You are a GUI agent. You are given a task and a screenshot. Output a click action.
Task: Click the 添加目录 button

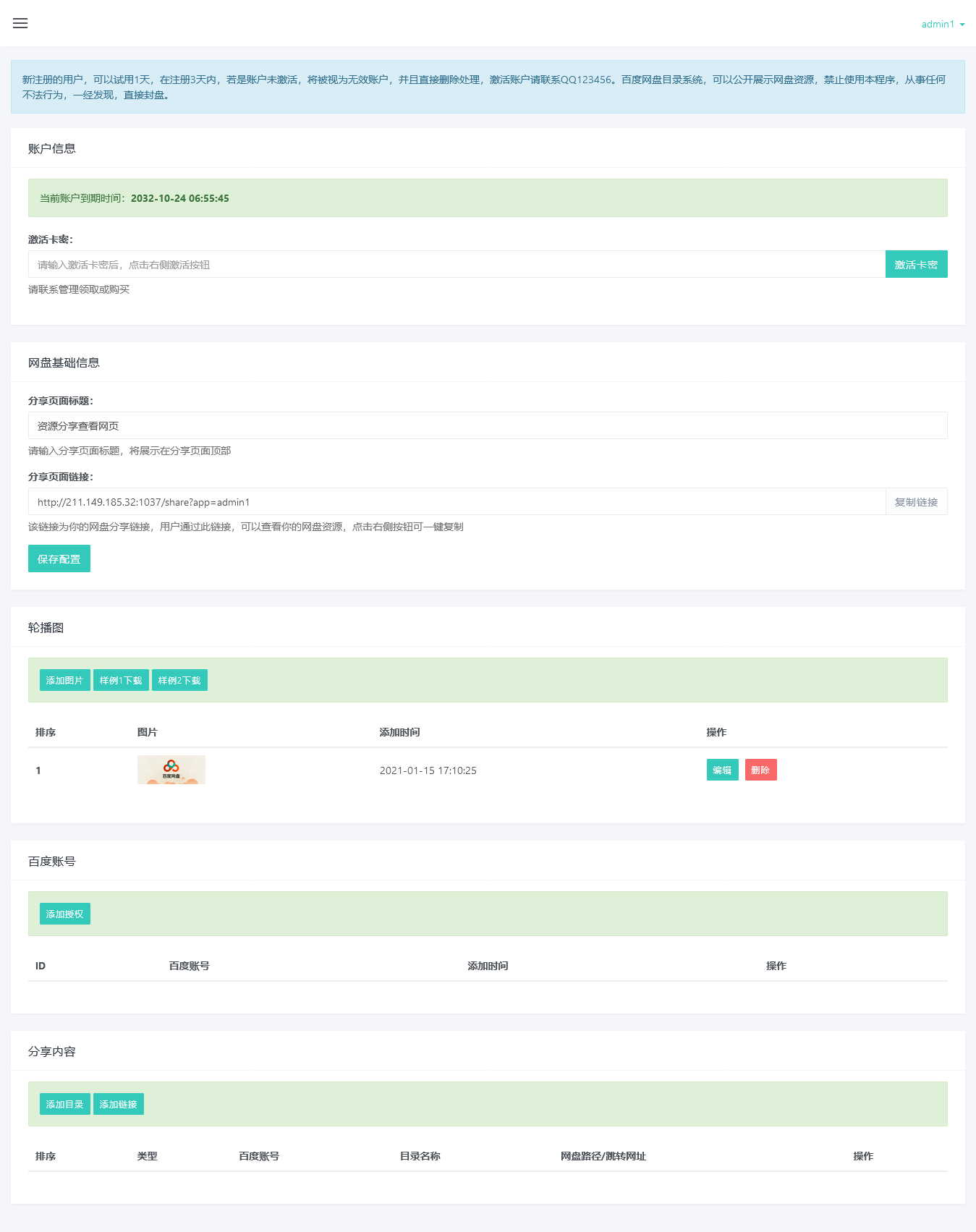(x=65, y=1104)
